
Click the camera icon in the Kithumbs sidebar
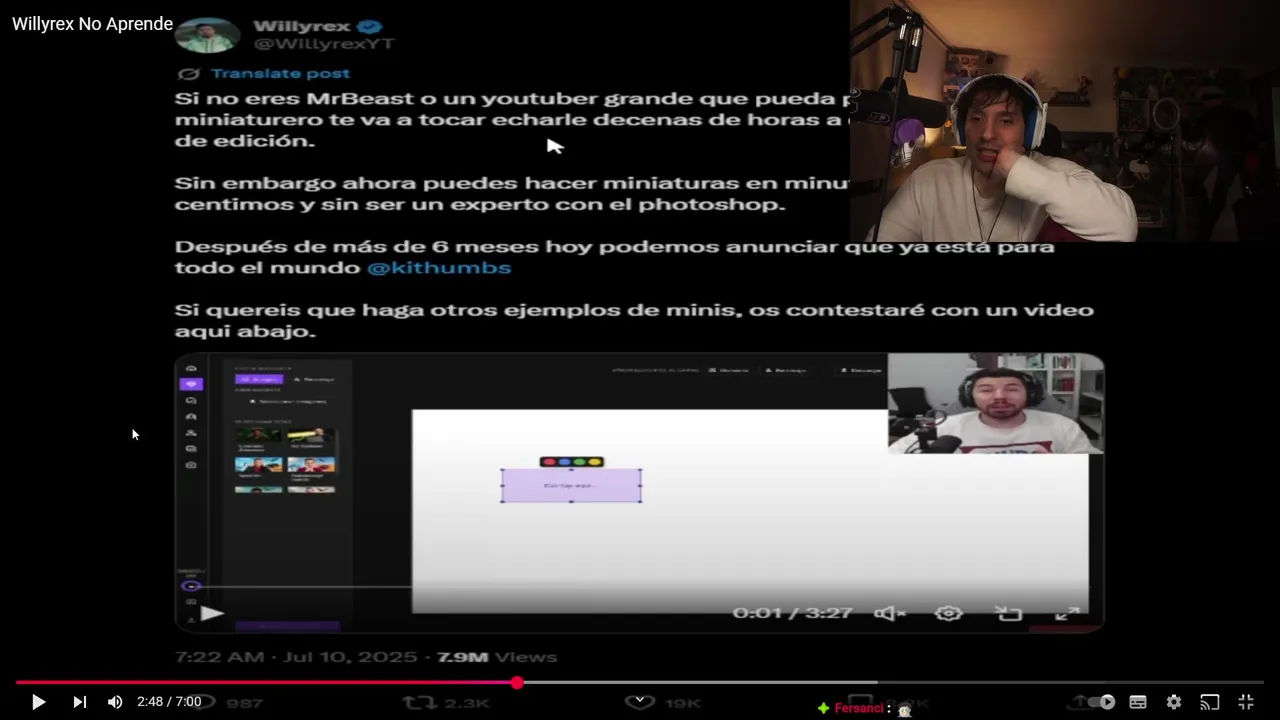tap(191, 465)
